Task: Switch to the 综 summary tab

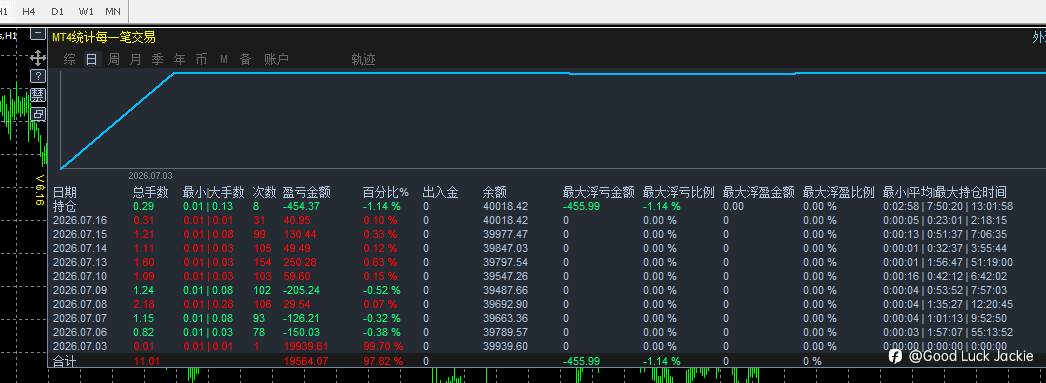Action: pos(69,59)
